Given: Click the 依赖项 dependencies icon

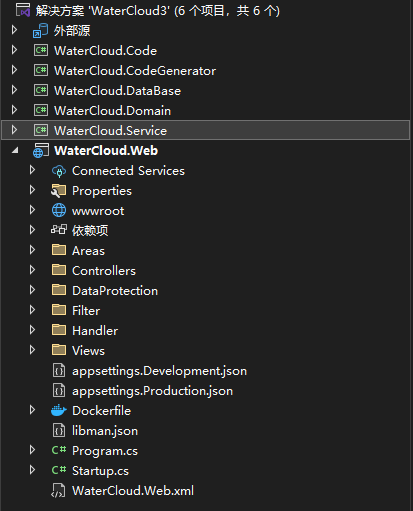Looking at the screenshot, I should [59, 230].
